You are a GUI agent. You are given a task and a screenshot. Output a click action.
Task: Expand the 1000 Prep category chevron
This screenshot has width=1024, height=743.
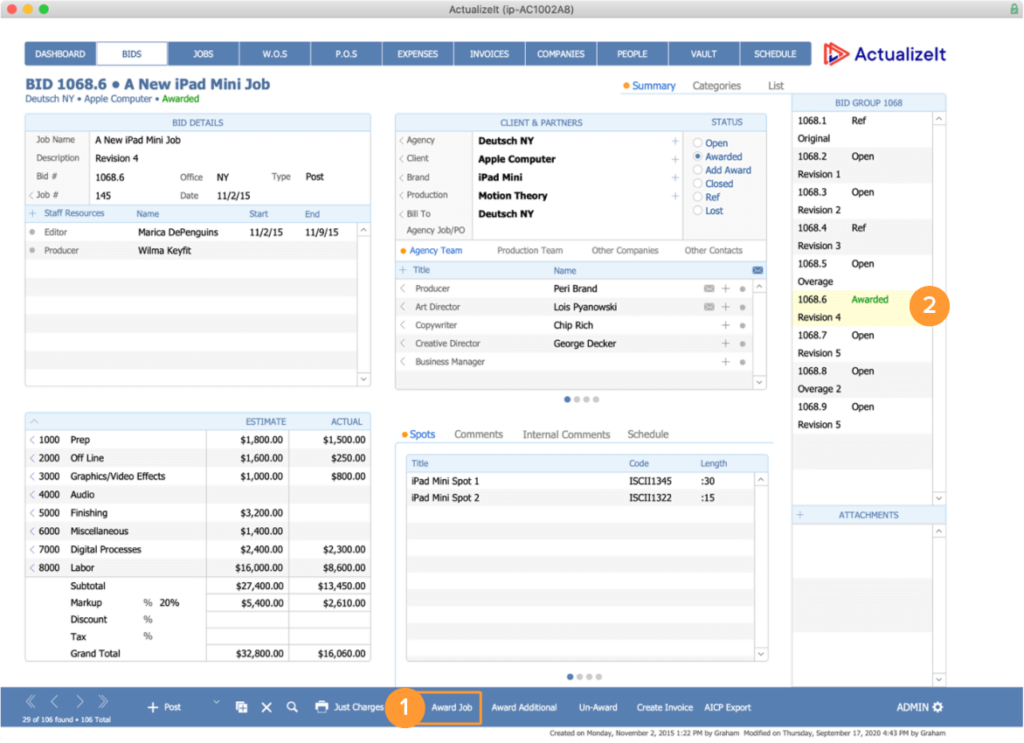[x=32, y=441]
